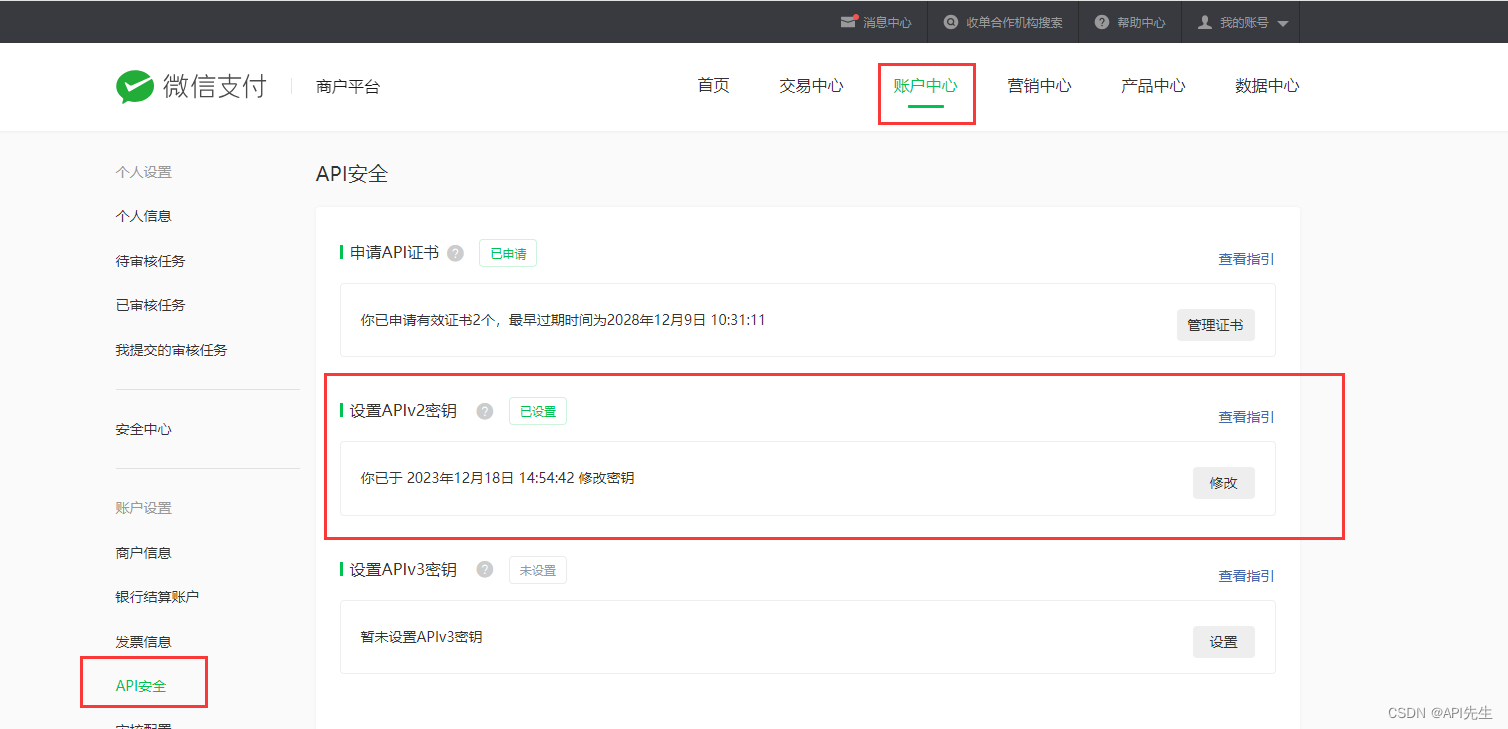The image size is (1508, 729).
Task: Click the WeChat Pay logo icon
Action: (x=135, y=87)
